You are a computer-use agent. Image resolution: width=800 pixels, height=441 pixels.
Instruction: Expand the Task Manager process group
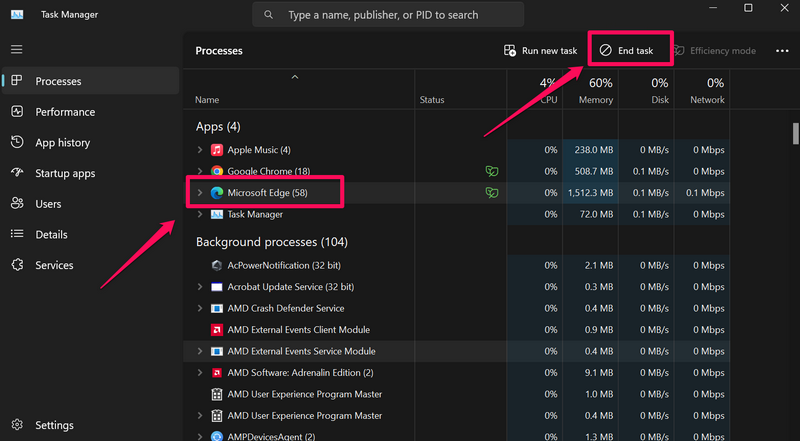click(x=200, y=214)
